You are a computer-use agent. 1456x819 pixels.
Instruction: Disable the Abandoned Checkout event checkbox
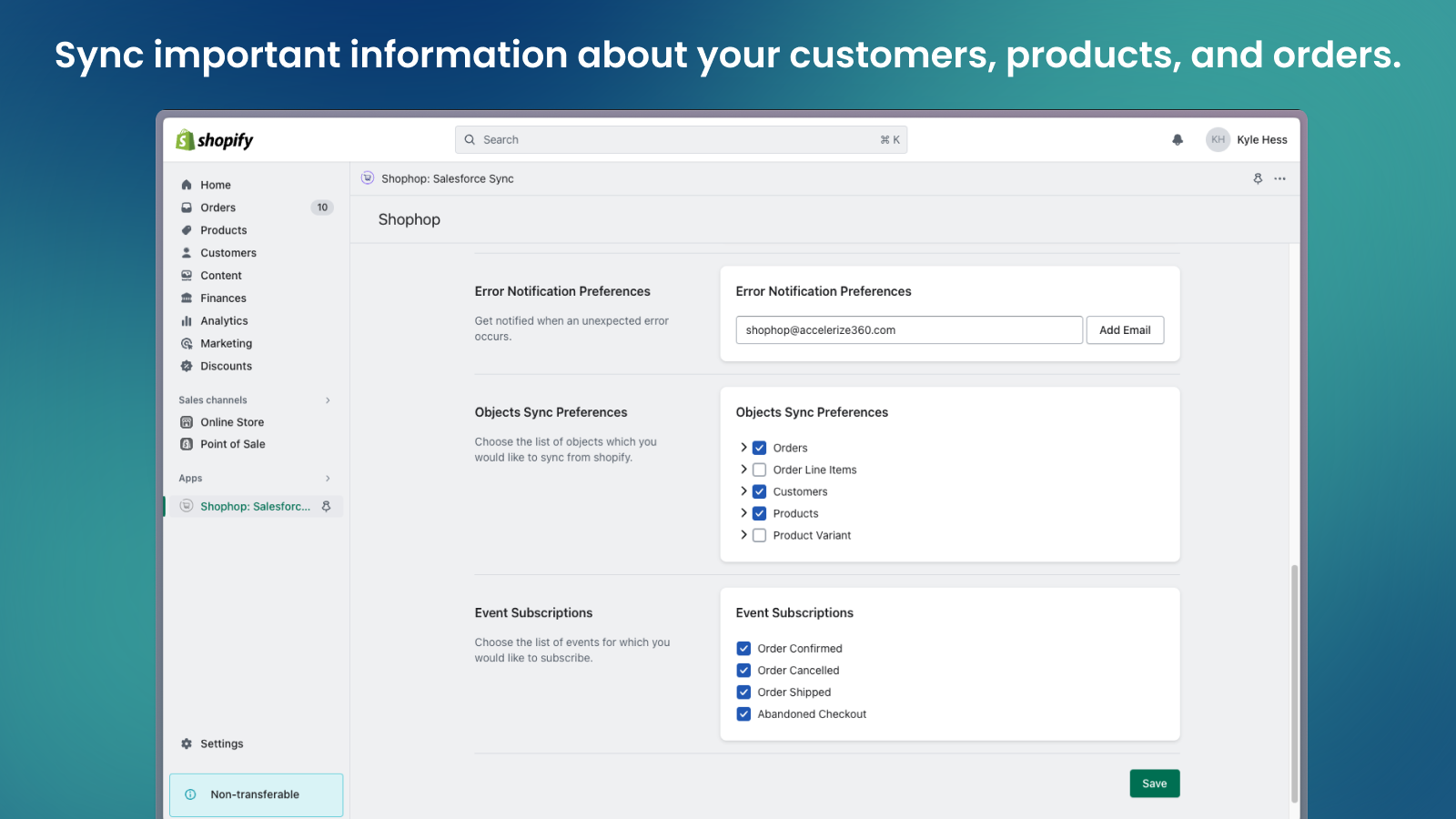click(743, 714)
